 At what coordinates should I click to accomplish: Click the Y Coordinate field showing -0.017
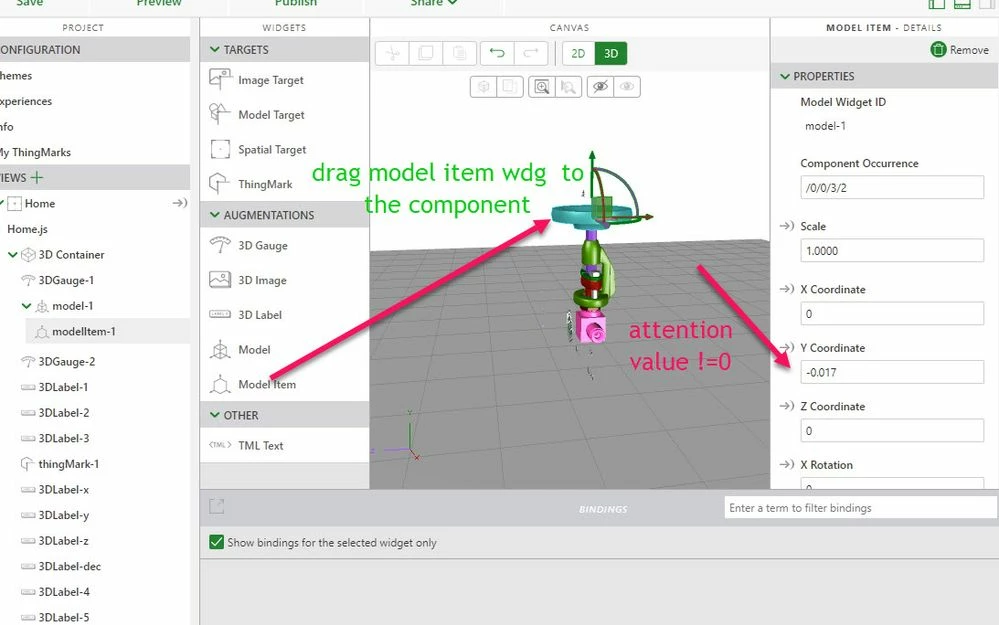pyautogui.click(x=892, y=372)
